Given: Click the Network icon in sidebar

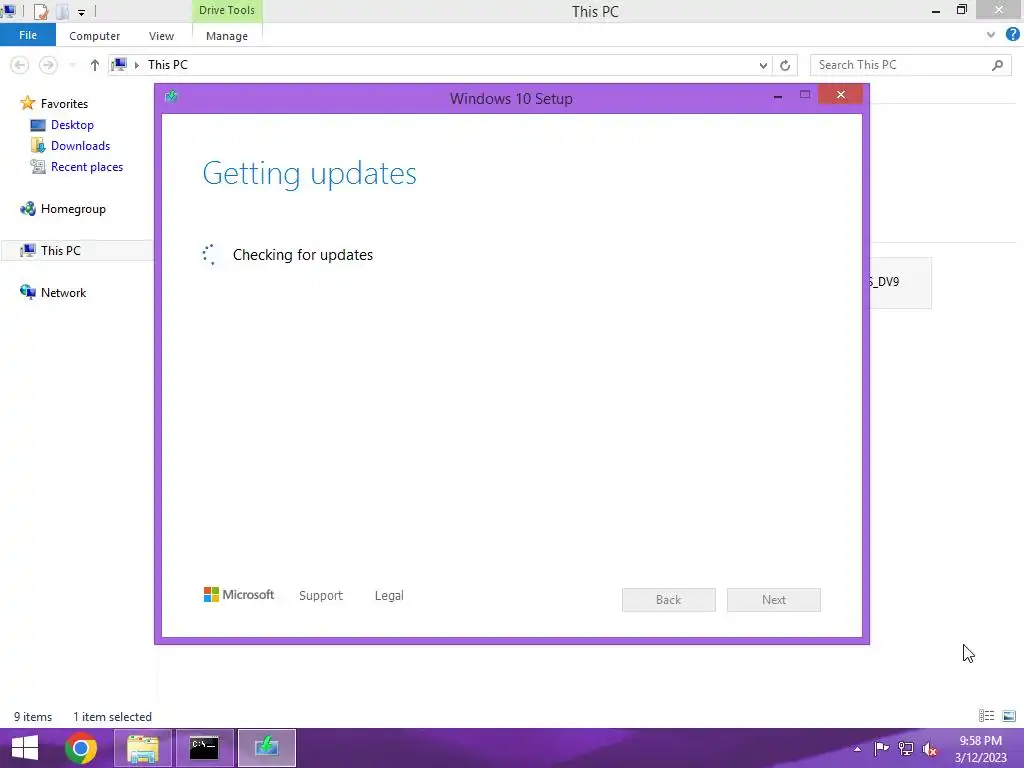Looking at the screenshot, I should tap(27, 292).
